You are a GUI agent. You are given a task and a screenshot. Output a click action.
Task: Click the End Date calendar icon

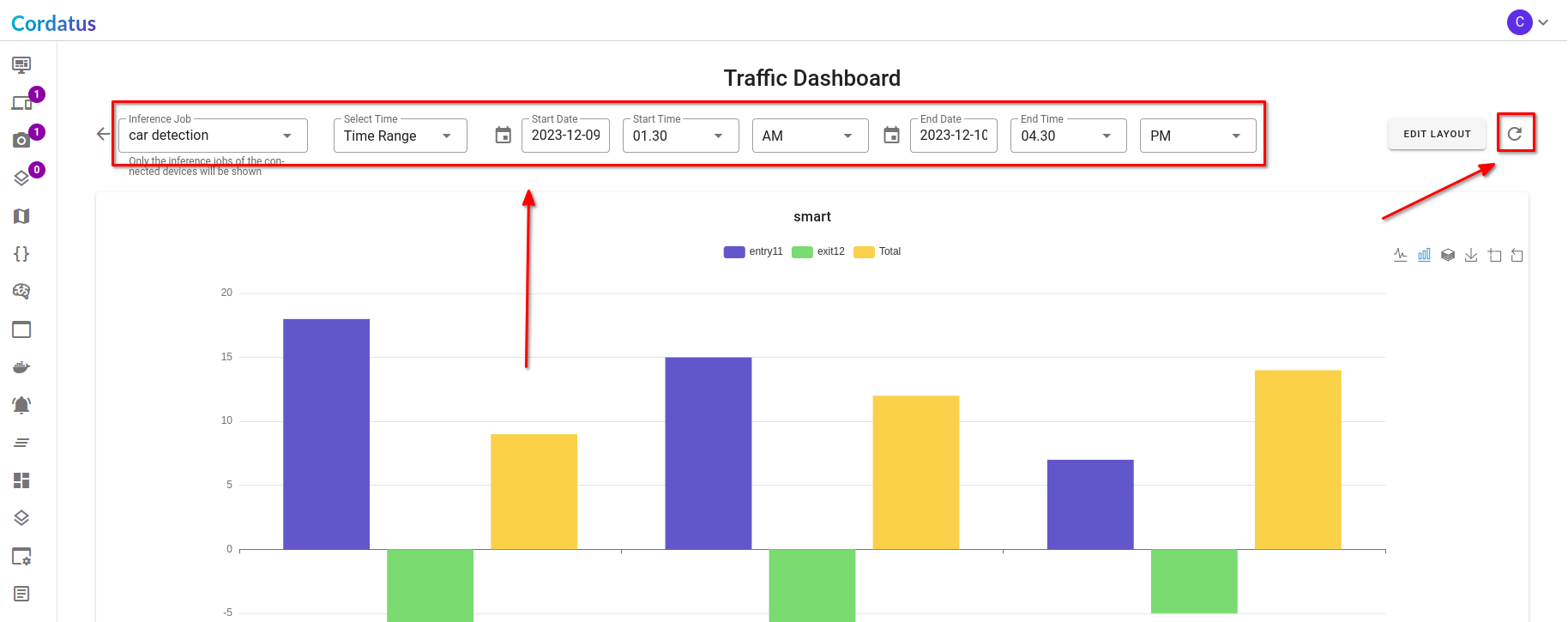[892, 136]
